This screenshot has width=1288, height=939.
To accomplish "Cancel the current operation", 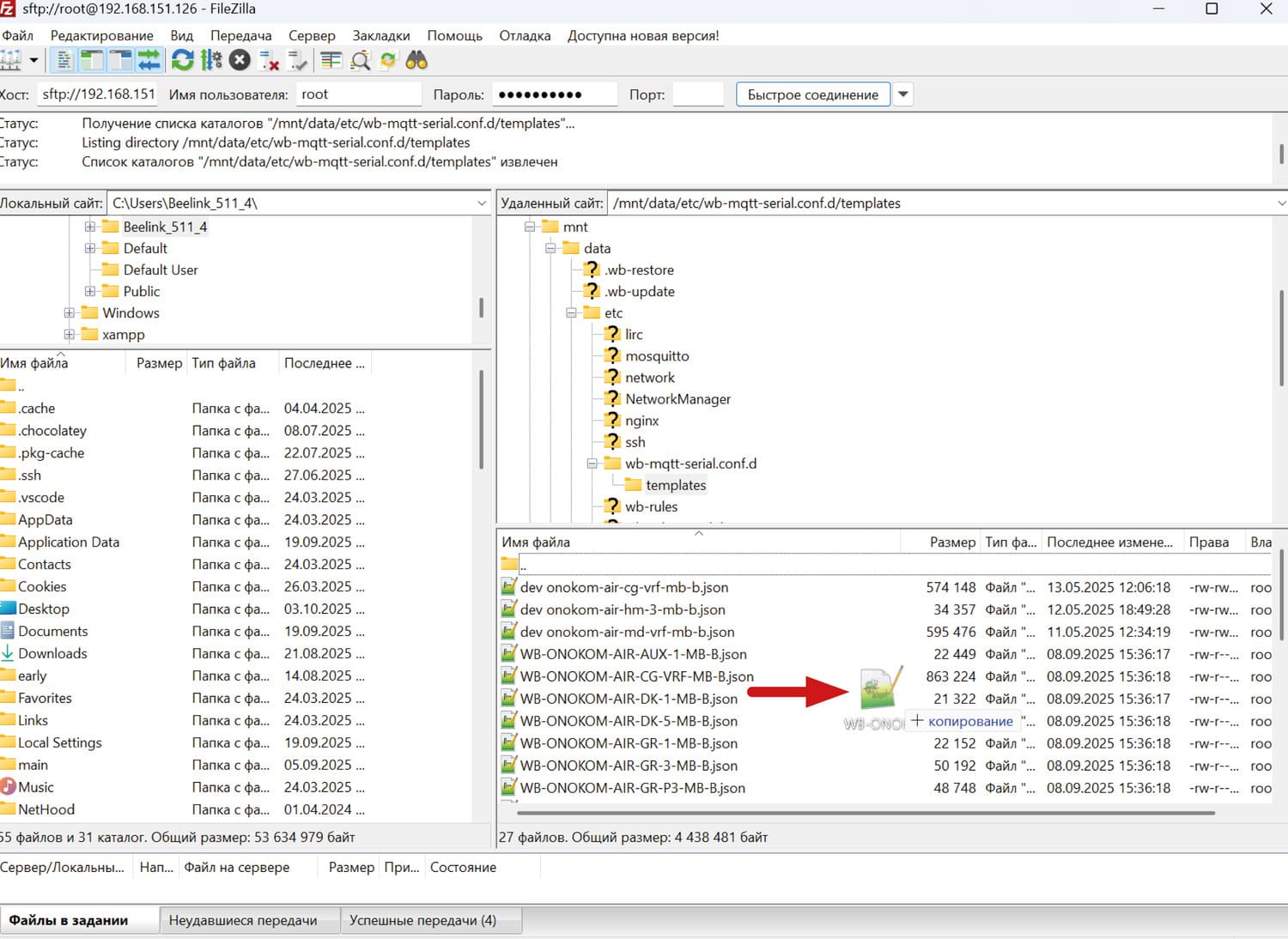I will click(240, 60).
